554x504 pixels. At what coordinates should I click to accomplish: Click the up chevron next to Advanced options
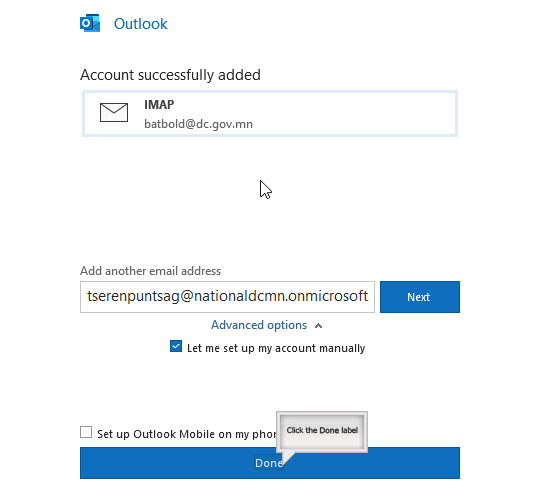pyautogui.click(x=318, y=326)
